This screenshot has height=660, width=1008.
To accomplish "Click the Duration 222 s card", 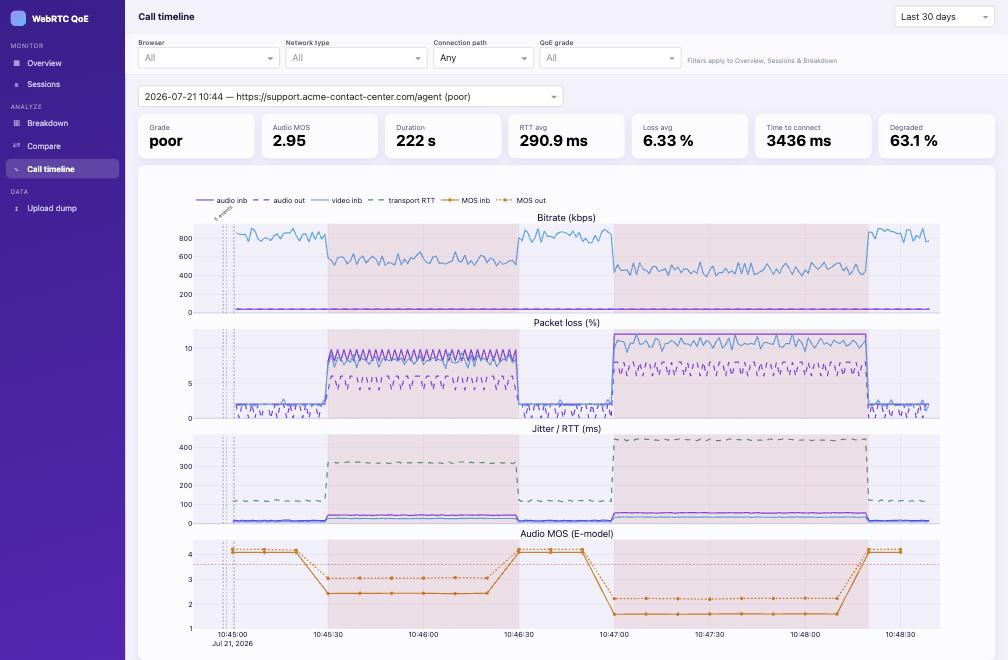I will coord(443,136).
